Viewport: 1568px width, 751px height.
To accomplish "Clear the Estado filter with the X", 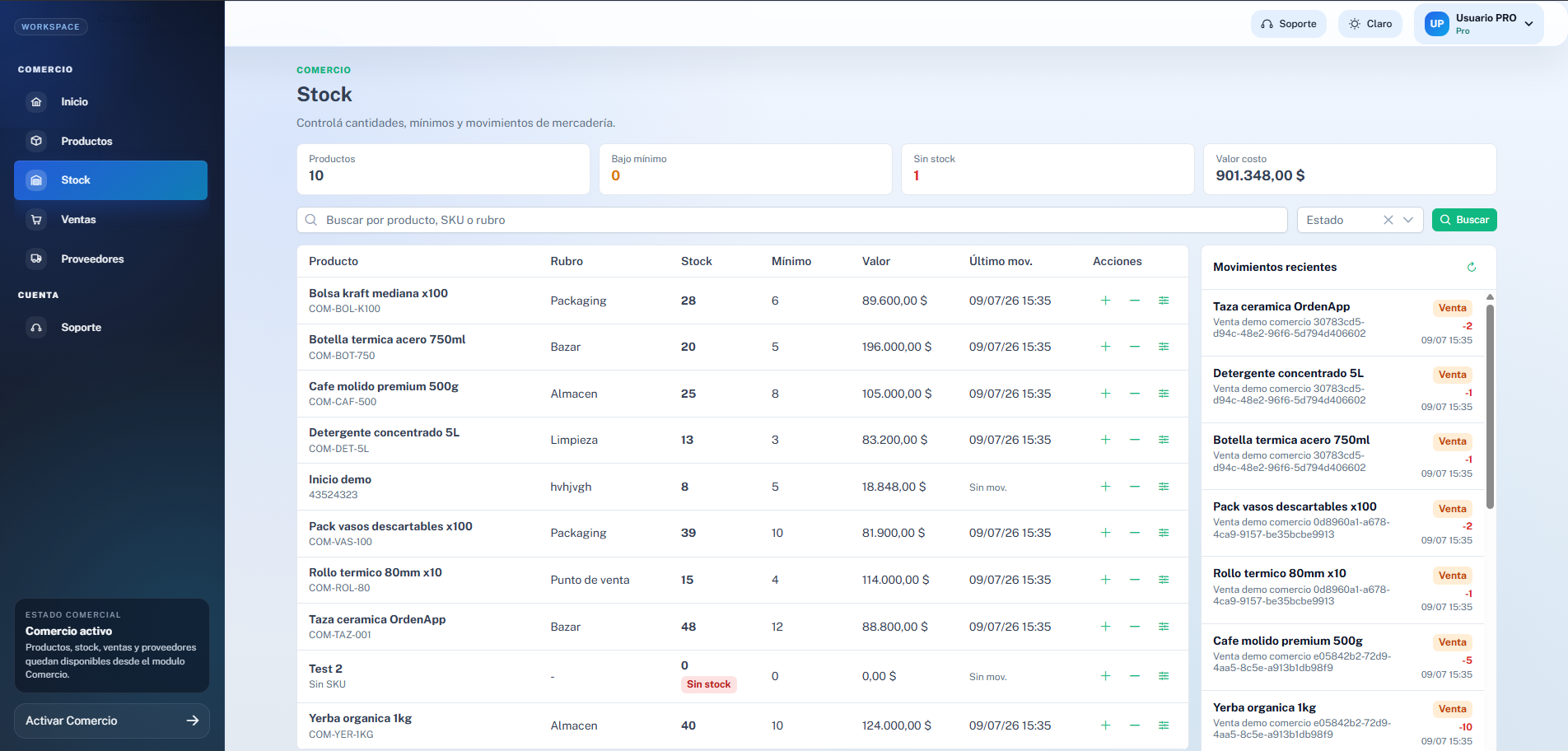I will (1388, 220).
